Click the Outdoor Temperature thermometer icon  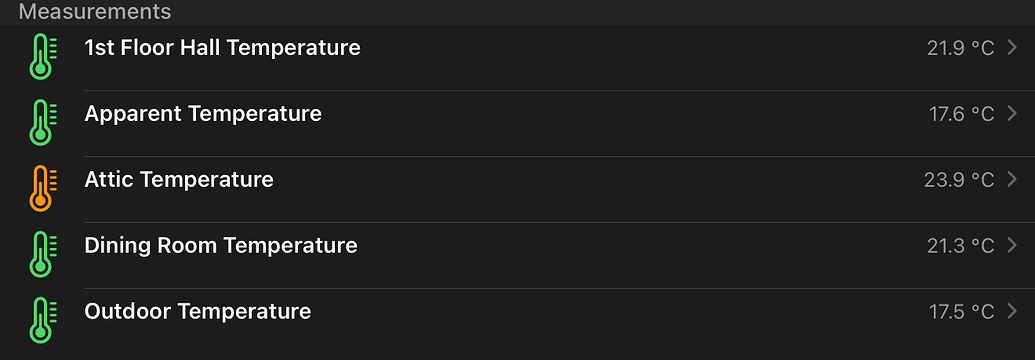coord(43,320)
